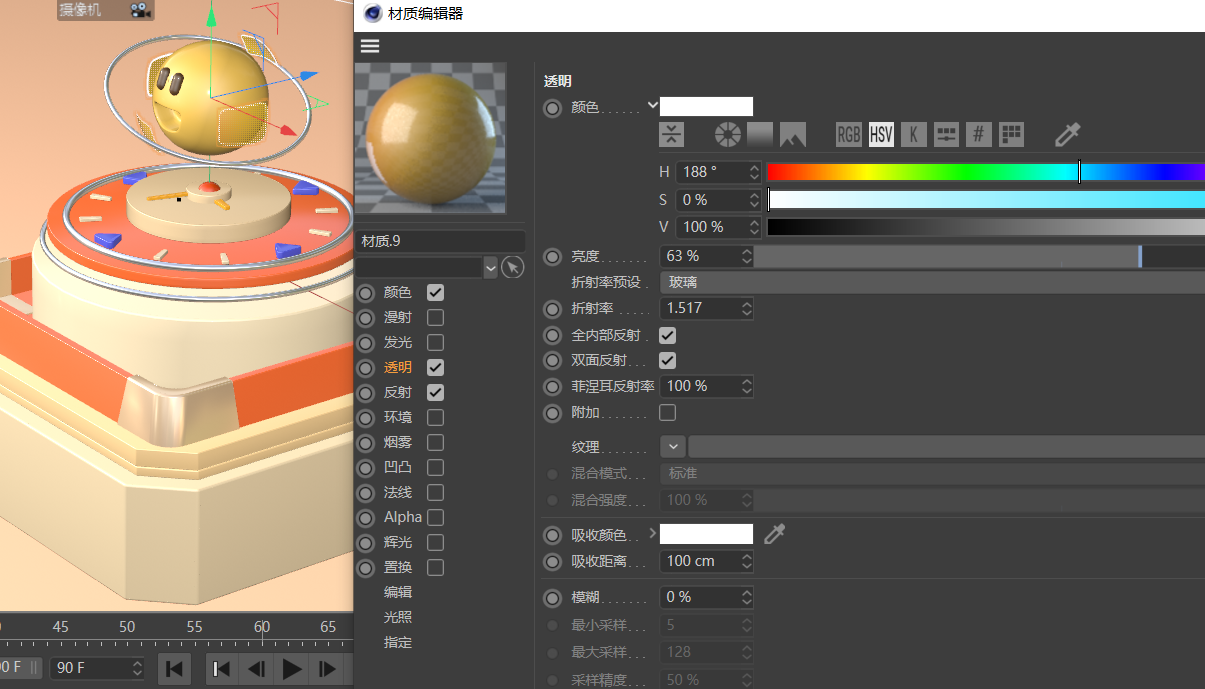Image resolution: width=1205 pixels, height=689 pixels.
Task: Click the 材质.9 material name field
Action: (x=440, y=241)
